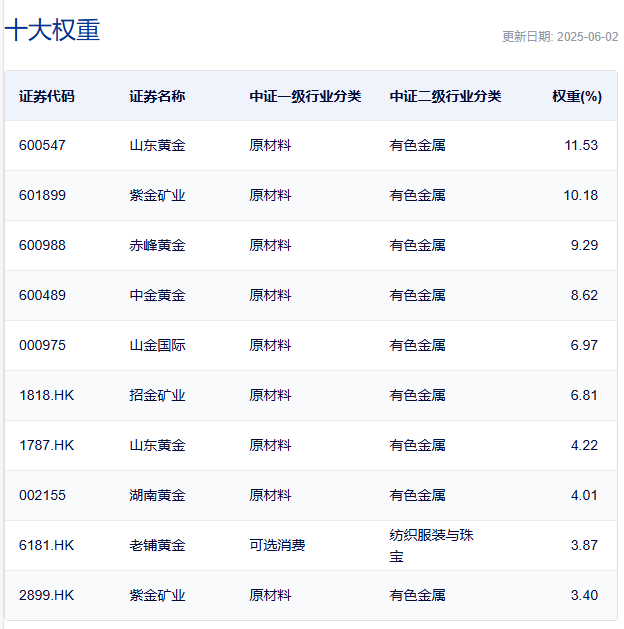Select the 湖南黄金 security name

(157, 495)
